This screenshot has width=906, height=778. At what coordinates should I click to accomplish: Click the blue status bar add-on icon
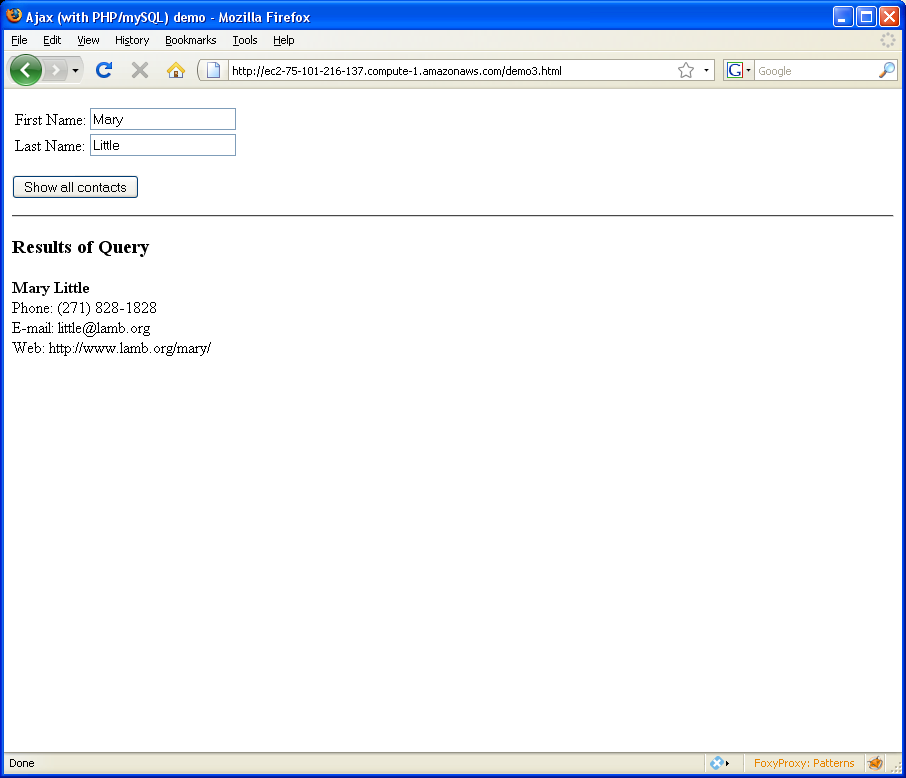tap(717, 763)
